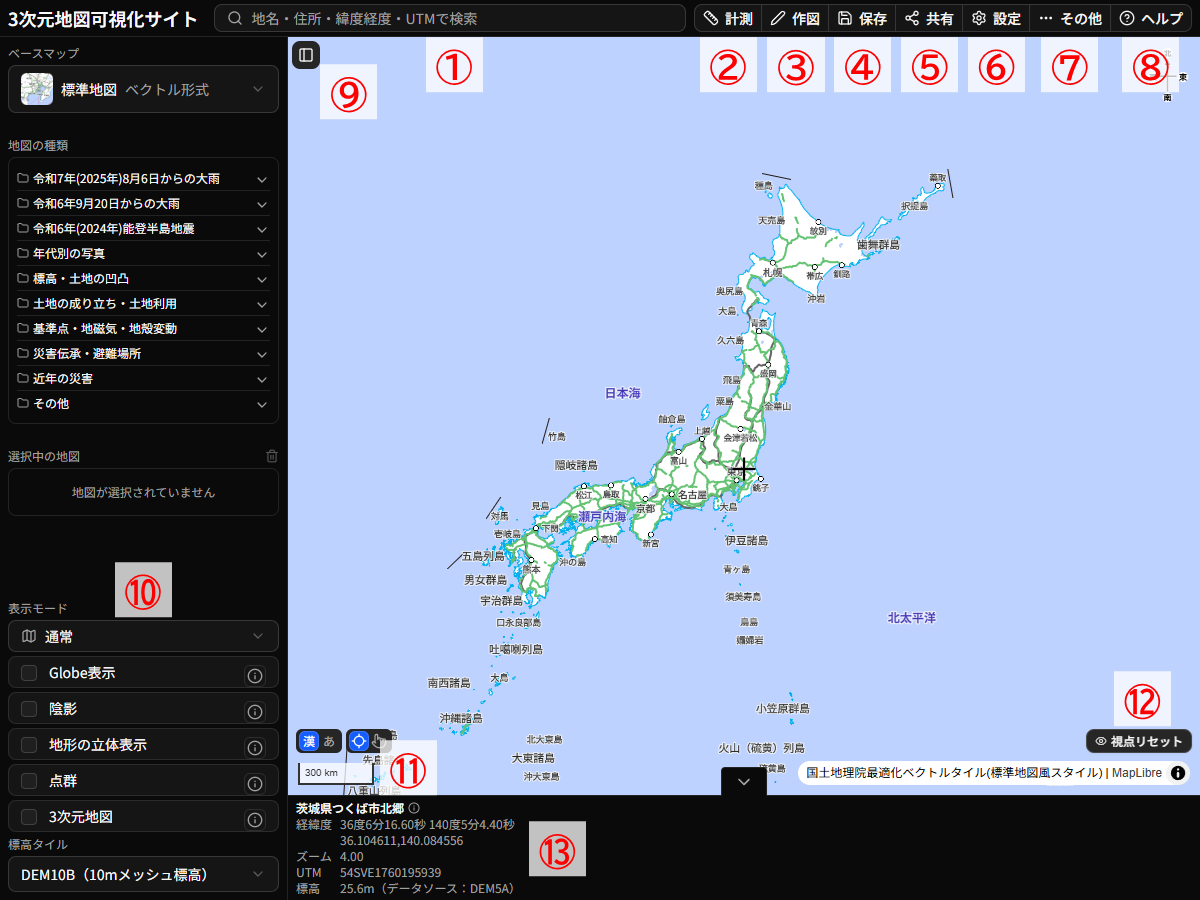Open the 共有 share menu
1200x900 pixels.
point(929,18)
